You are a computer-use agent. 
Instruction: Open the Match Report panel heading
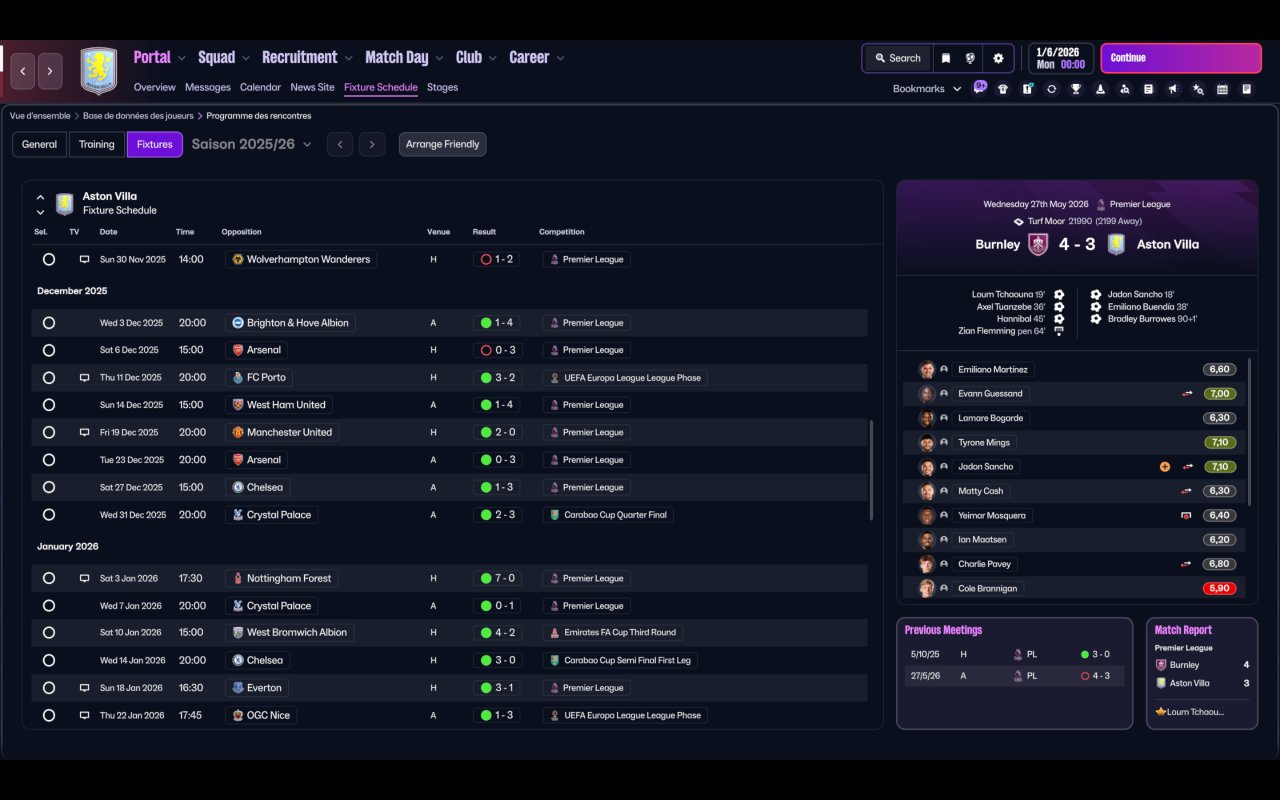(x=1183, y=630)
